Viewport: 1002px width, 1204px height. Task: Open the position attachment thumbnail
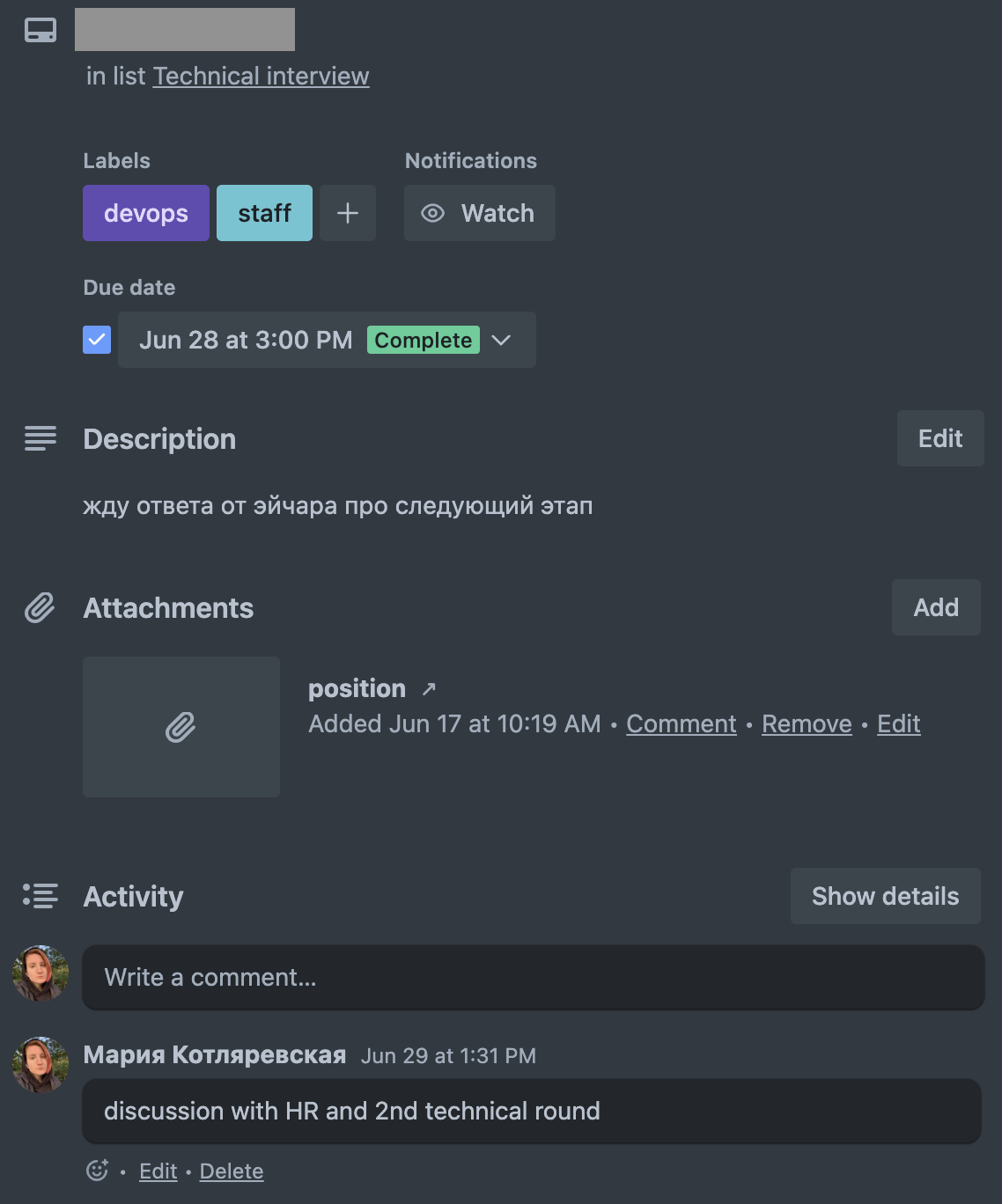[181, 727]
